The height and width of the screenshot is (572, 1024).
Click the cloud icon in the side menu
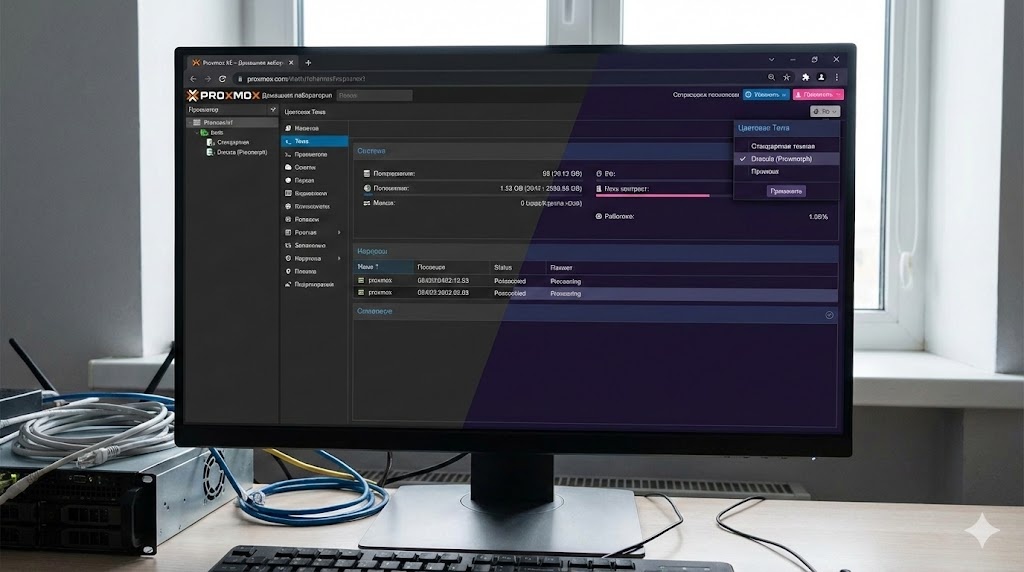click(288, 167)
